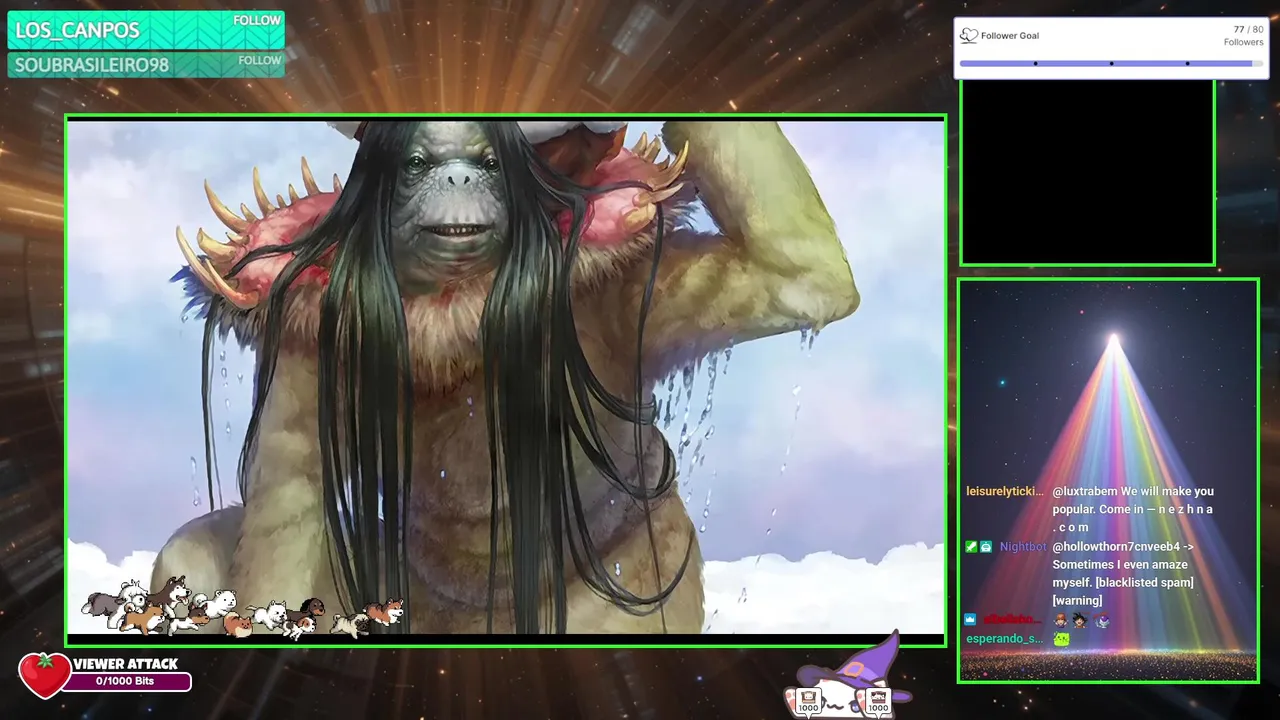1280x720 pixels.
Task: Click the Goku emote in chat
Action: (x=1080, y=620)
